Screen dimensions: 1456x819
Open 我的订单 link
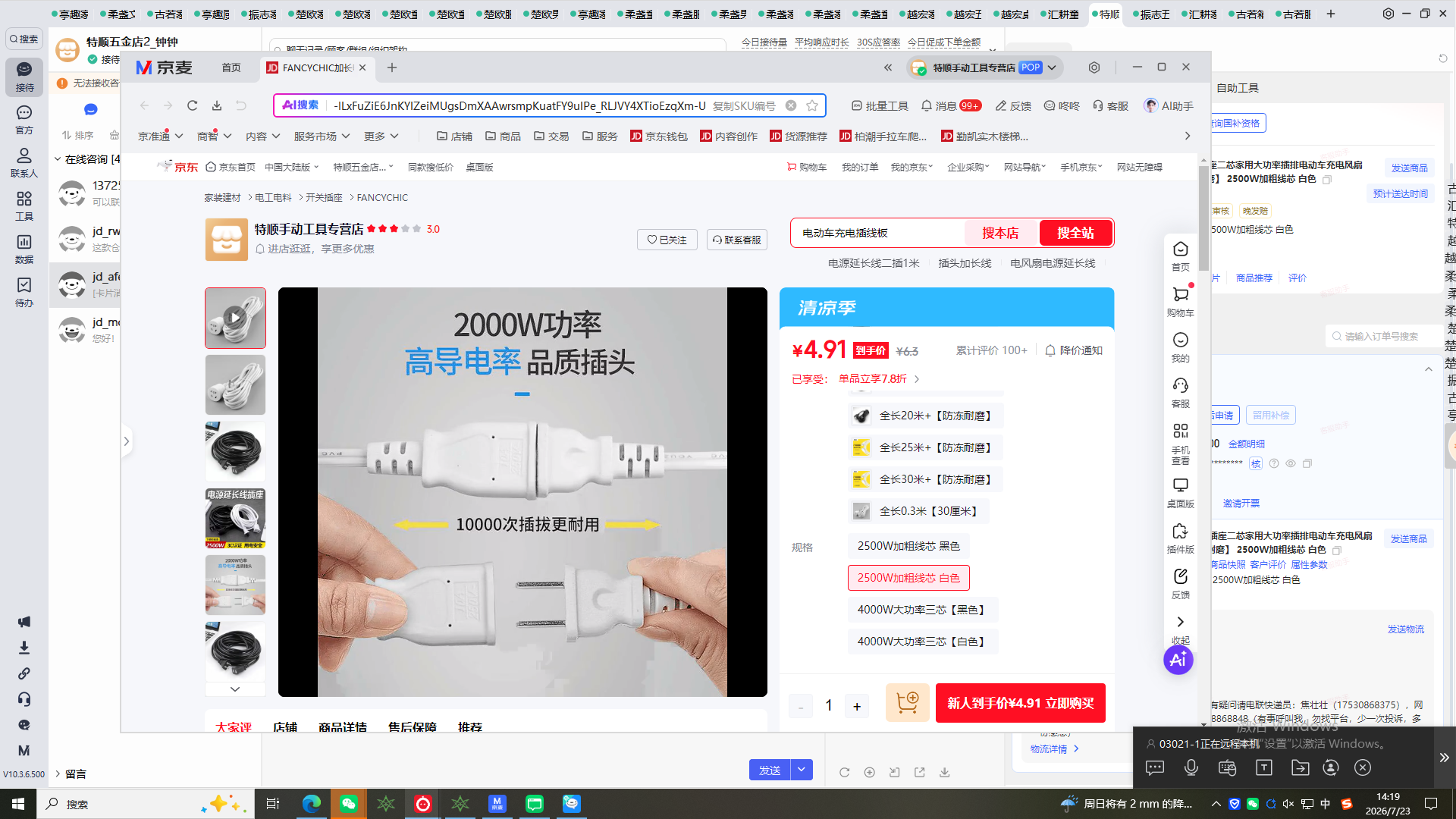click(x=860, y=167)
